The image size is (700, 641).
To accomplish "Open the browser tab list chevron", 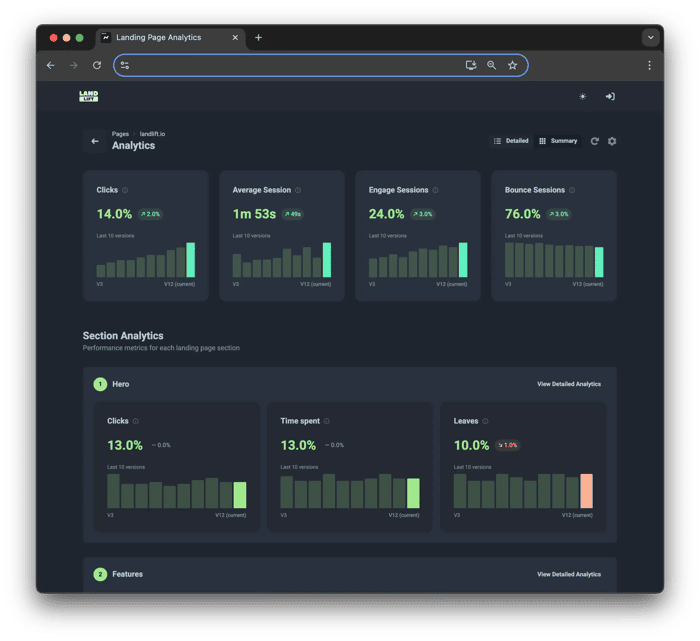I will [x=650, y=37].
